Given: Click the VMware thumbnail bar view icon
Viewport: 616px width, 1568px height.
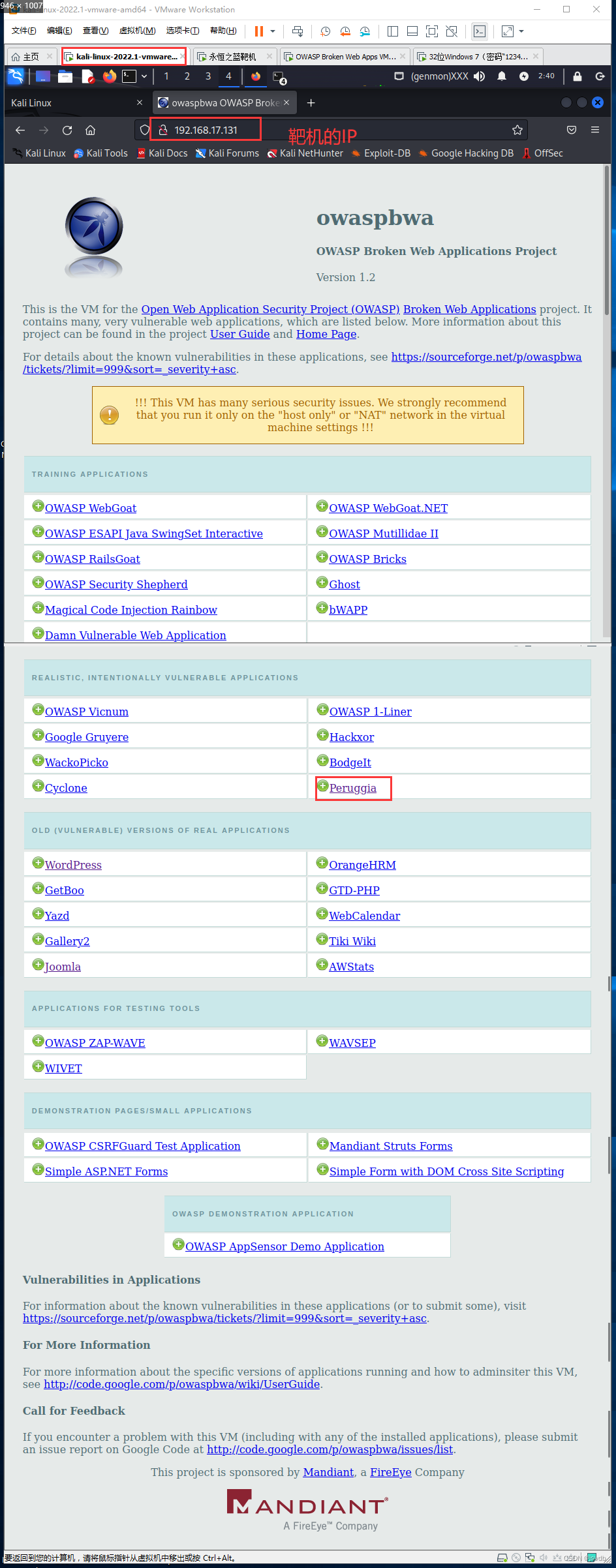Looking at the screenshot, I should (412, 31).
